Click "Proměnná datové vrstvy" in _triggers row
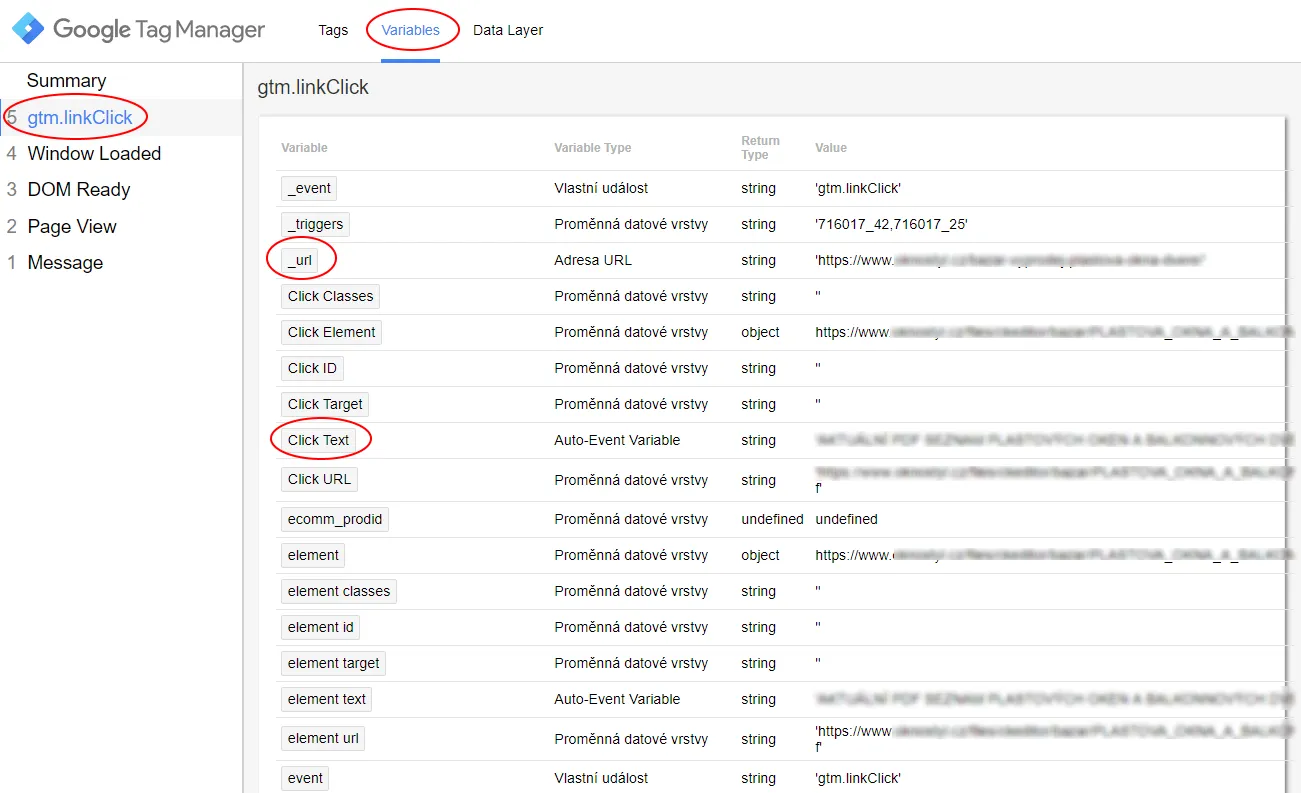This screenshot has width=1301, height=793. [x=631, y=224]
